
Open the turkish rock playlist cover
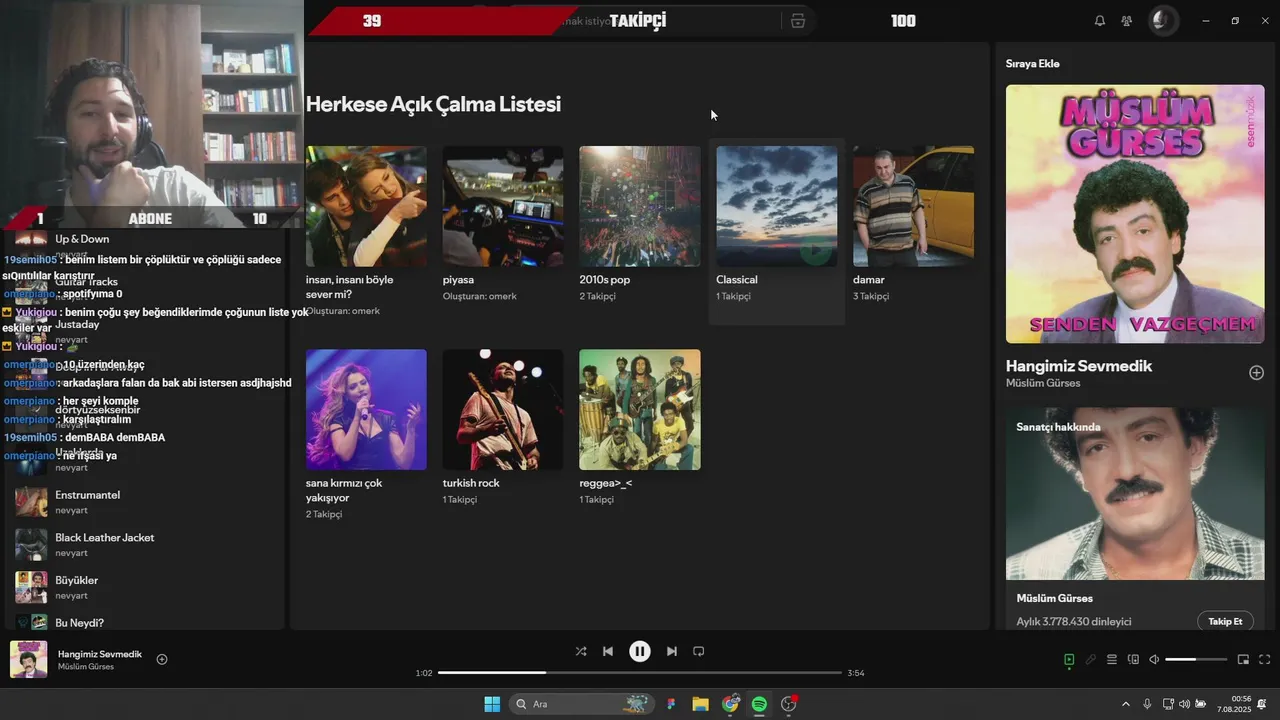[x=503, y=409]
